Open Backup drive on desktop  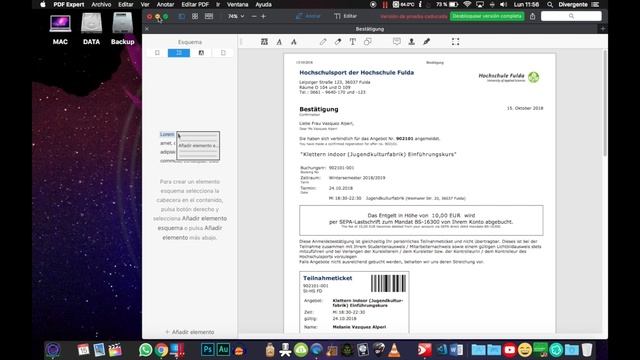coord(122,29)
